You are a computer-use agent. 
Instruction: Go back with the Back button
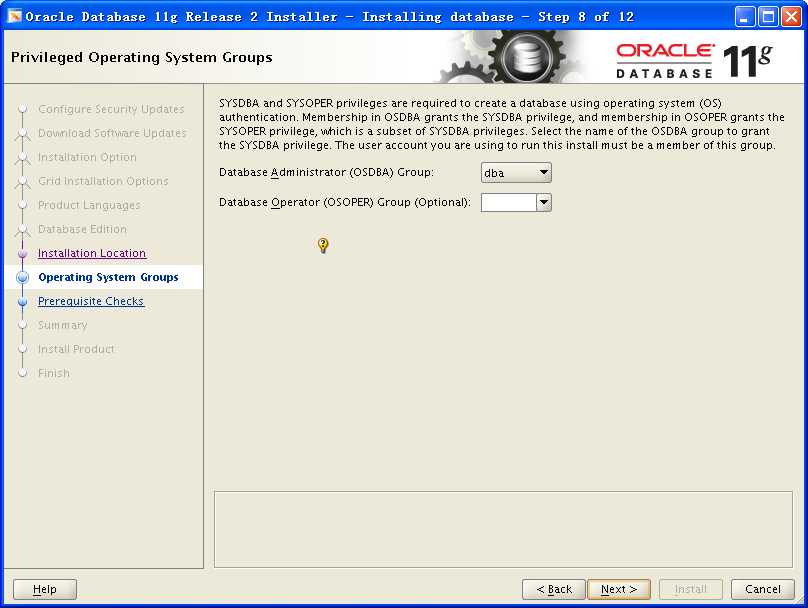[x=554, y=589]
